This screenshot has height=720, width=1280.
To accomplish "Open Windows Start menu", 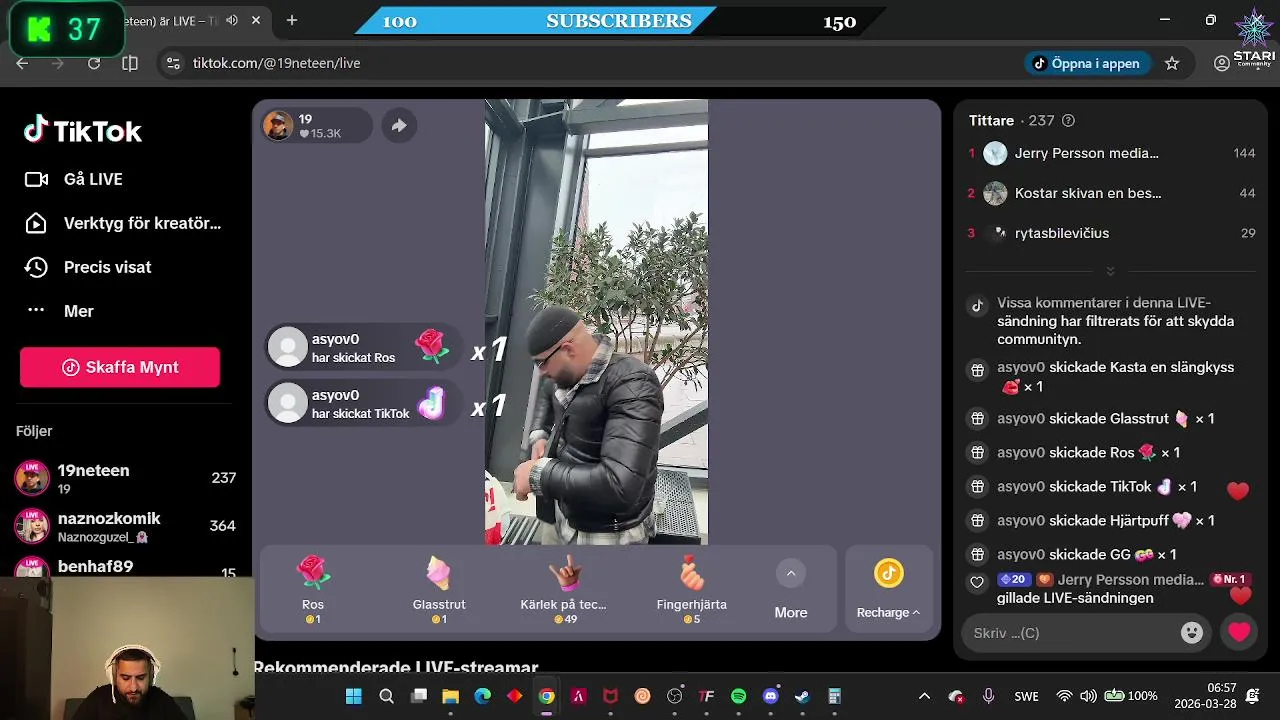I will click(354, 696).
